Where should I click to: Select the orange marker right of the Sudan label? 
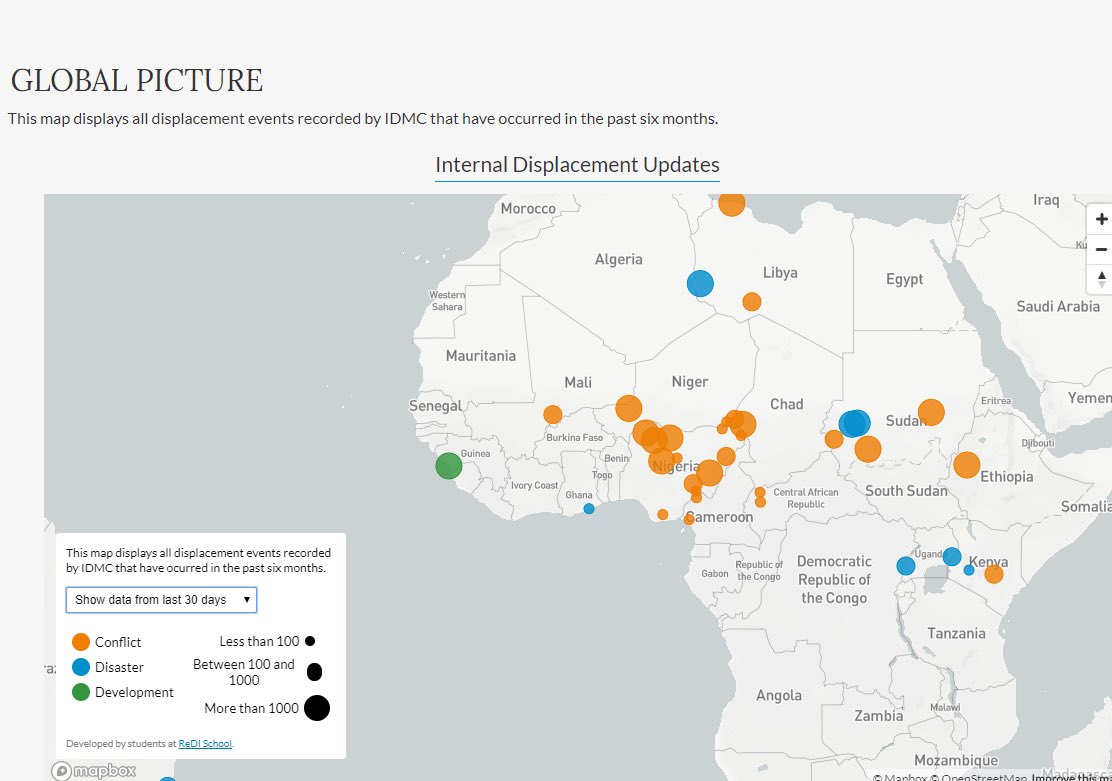pyautogui.click(x=931, y=412)
